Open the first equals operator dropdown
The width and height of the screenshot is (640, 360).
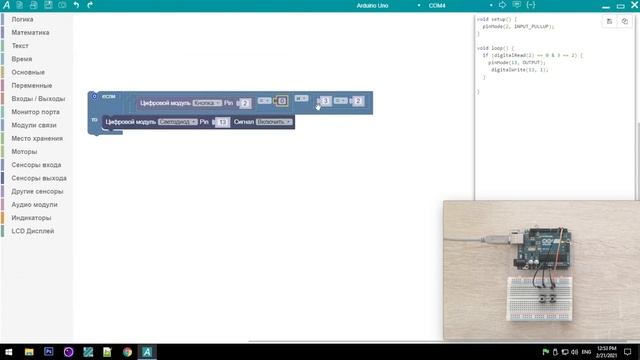(264, 100)
